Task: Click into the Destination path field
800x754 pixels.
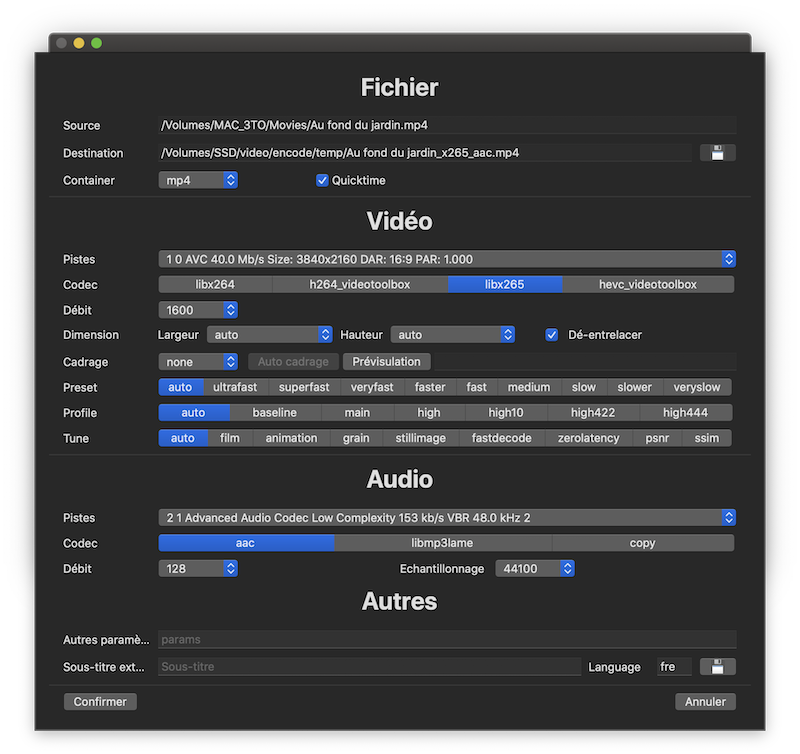Action: 425,153
